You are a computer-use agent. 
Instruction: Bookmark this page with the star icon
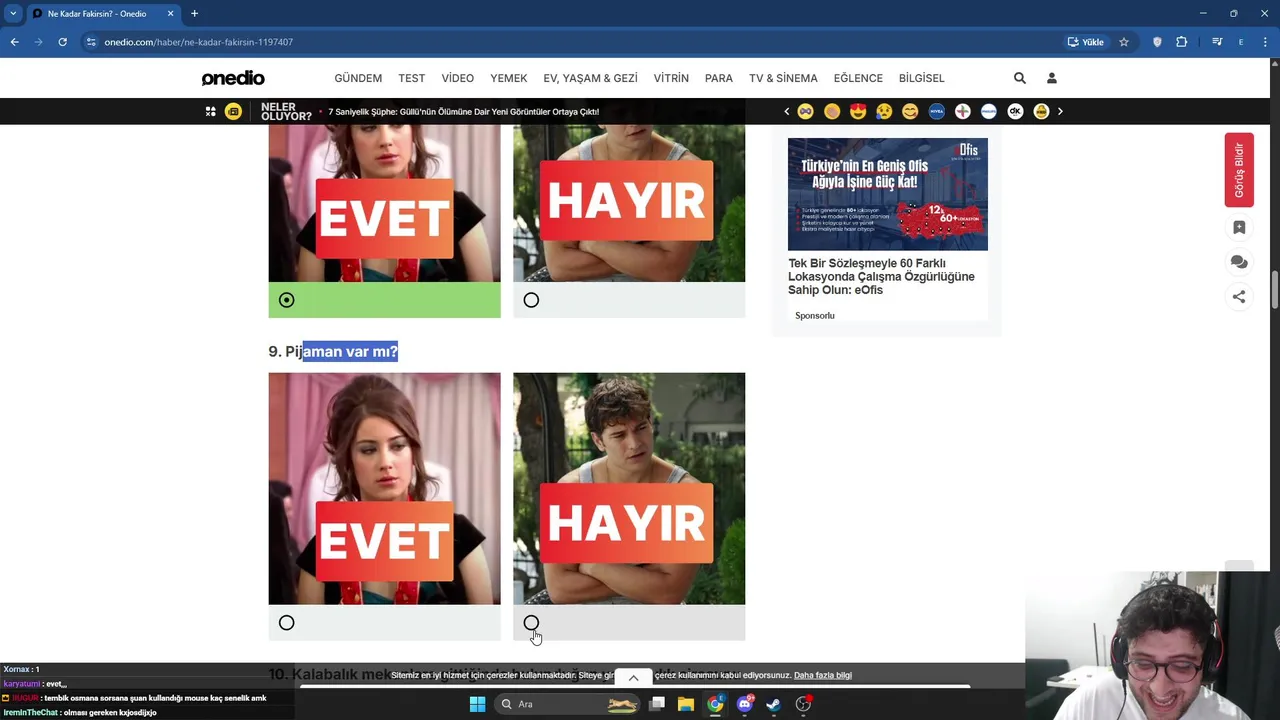pyautogui.click(x=1124, y=42)
